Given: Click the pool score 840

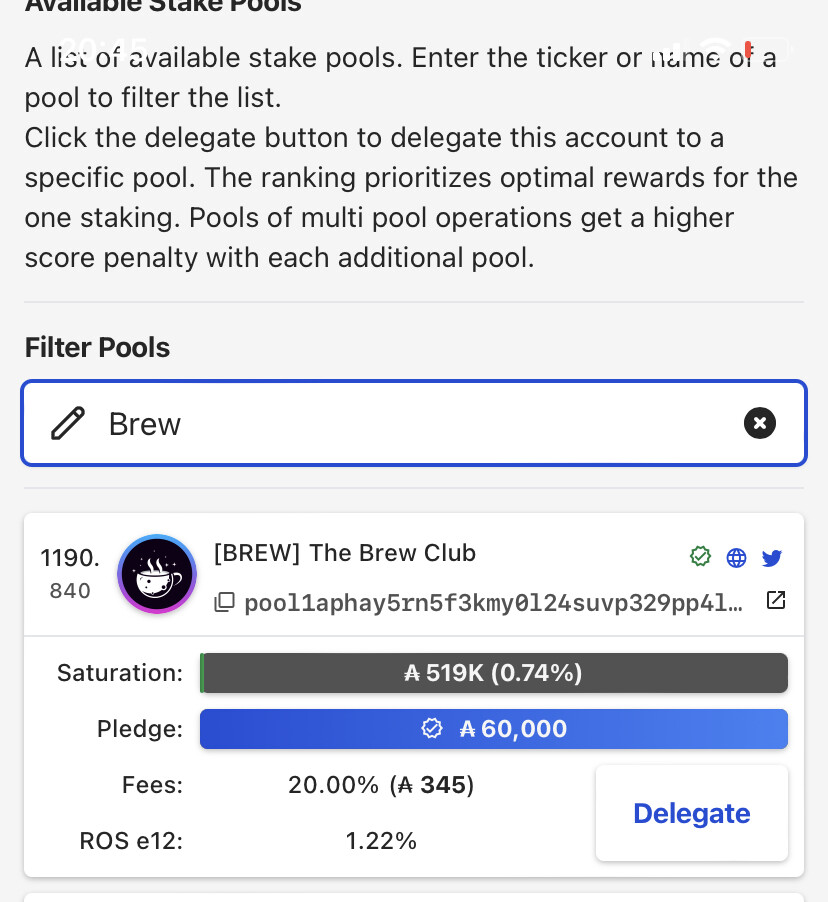Looking at the screenshot, I should click(x=70, y=591).
